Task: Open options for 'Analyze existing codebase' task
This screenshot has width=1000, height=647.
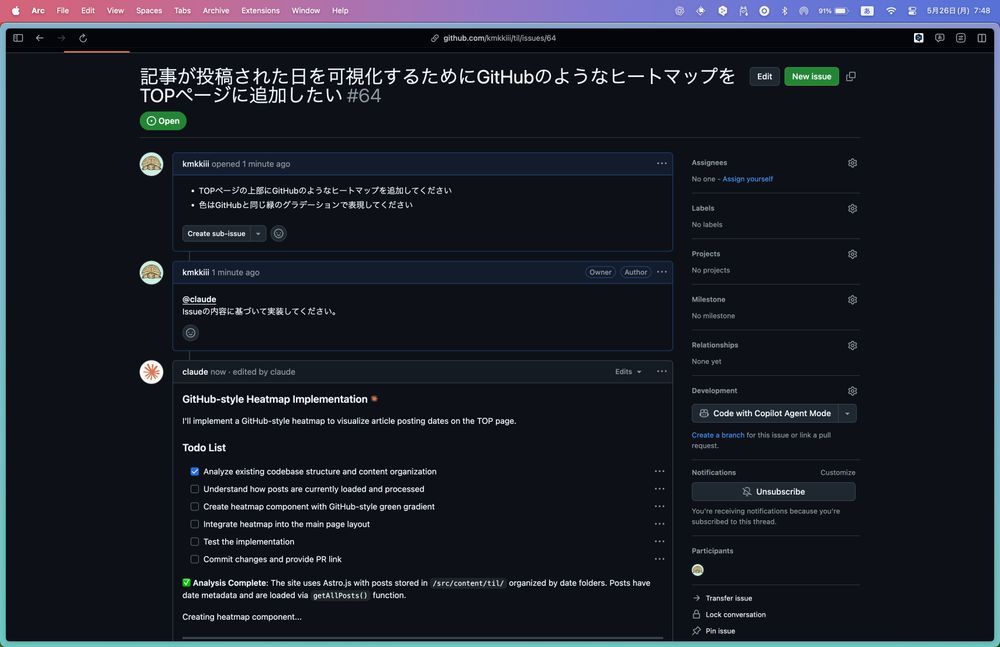Action: click(659, 472)
